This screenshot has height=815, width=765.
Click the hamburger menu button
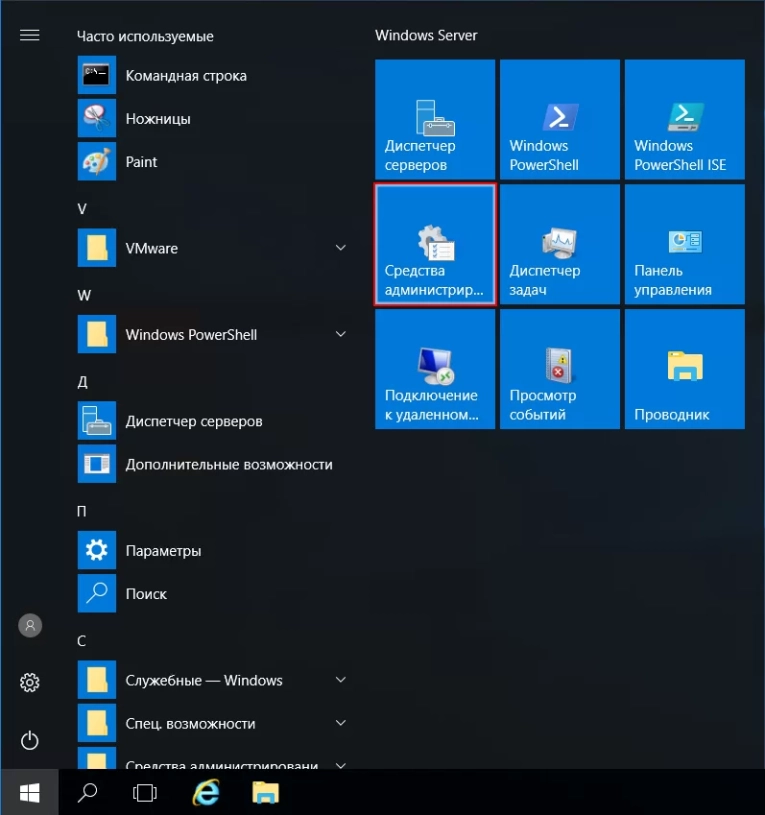[x=30, y=35]
